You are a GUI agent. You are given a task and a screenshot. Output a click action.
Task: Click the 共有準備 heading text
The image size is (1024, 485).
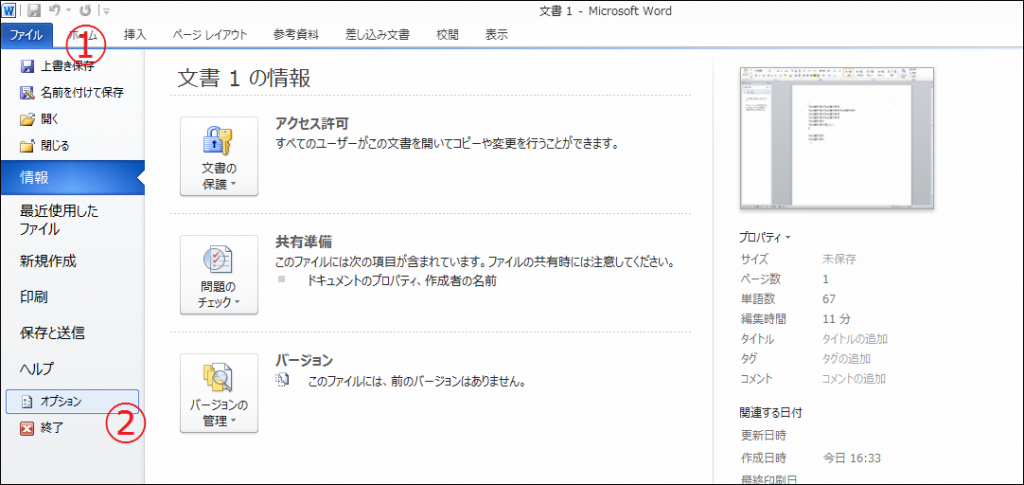pyautogui.click(x=304, y=243)
